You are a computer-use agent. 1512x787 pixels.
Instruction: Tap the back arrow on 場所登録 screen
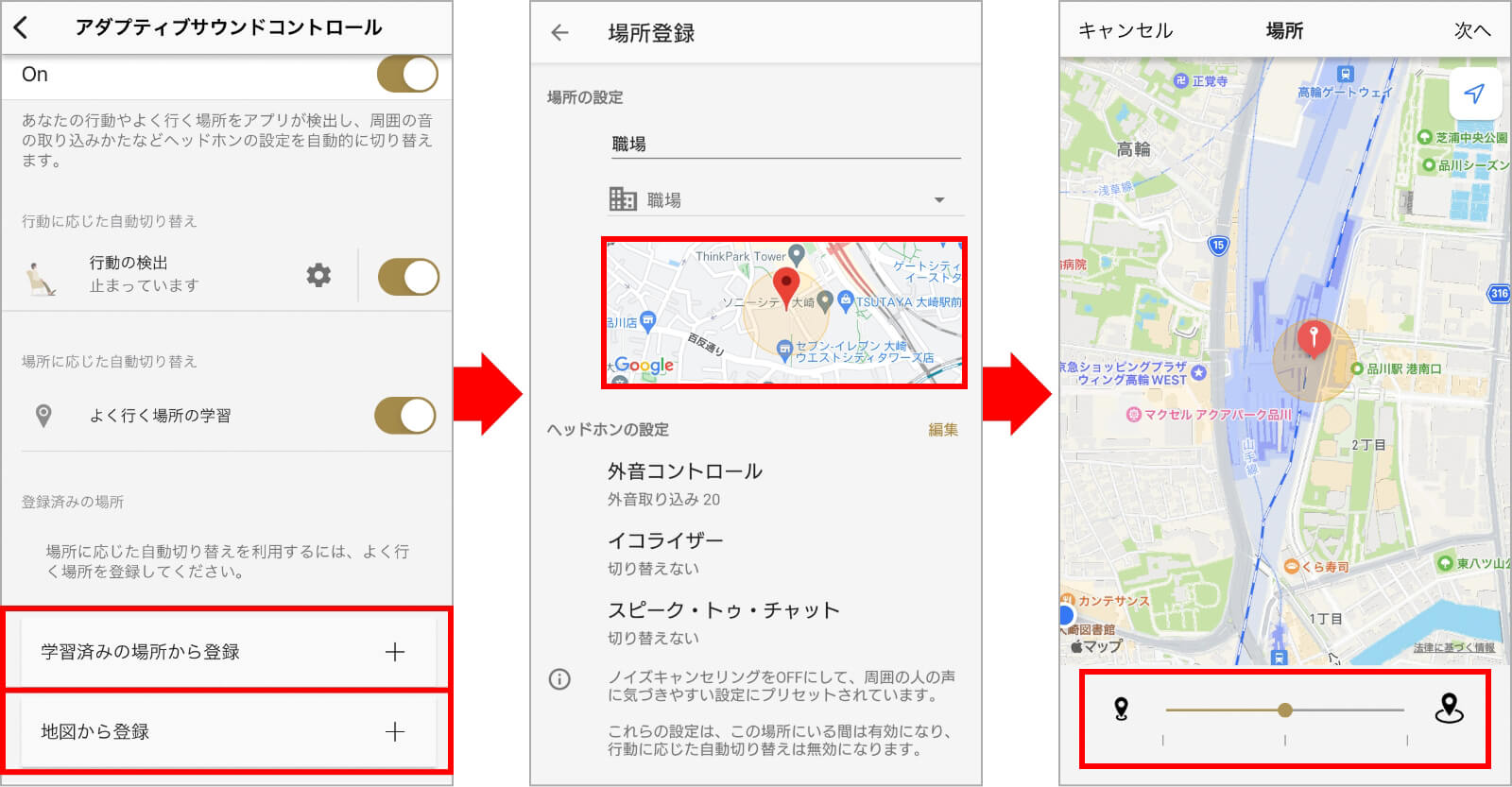(x=559, y=33)
